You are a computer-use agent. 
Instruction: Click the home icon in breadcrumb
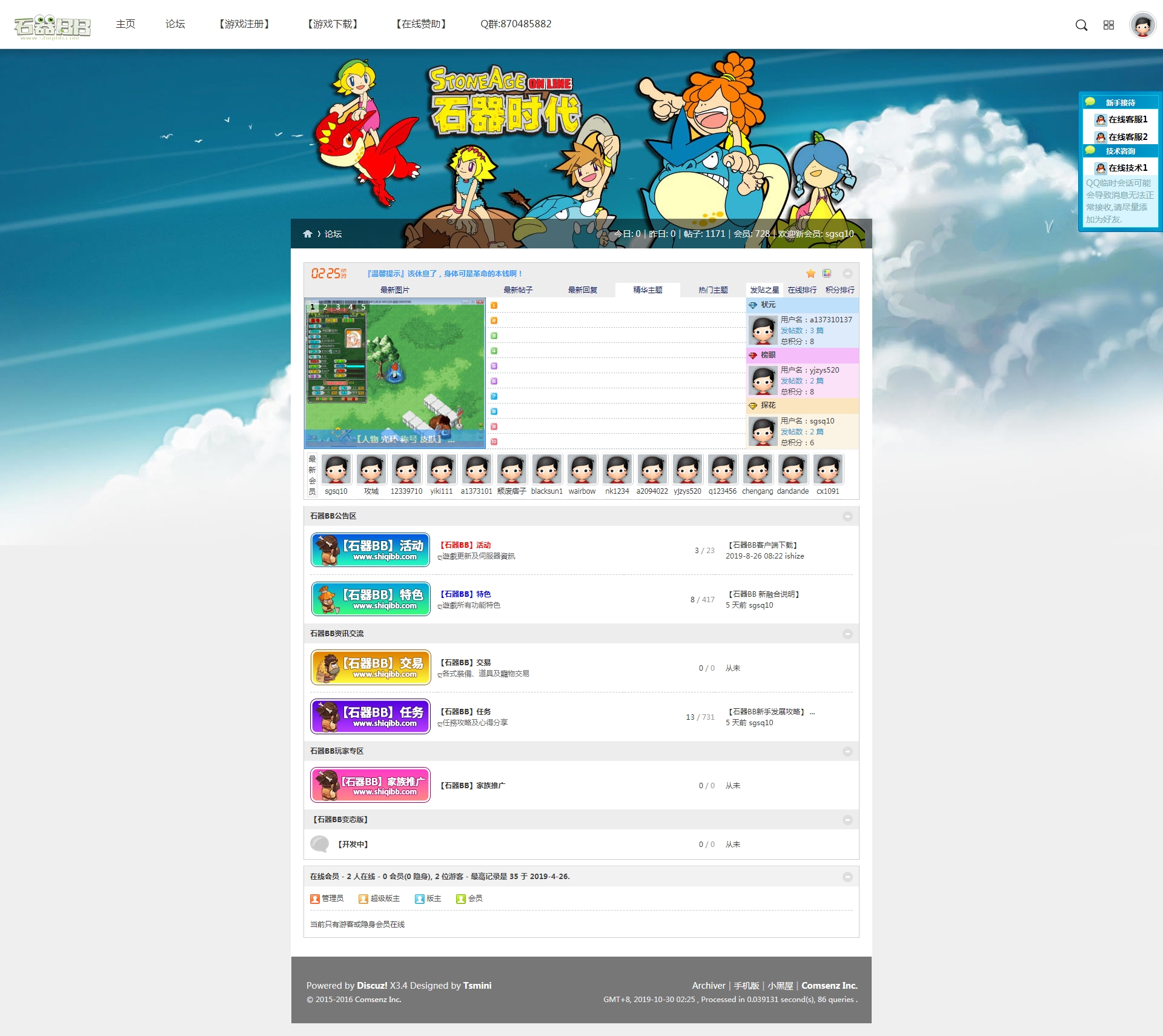[308, 234]
